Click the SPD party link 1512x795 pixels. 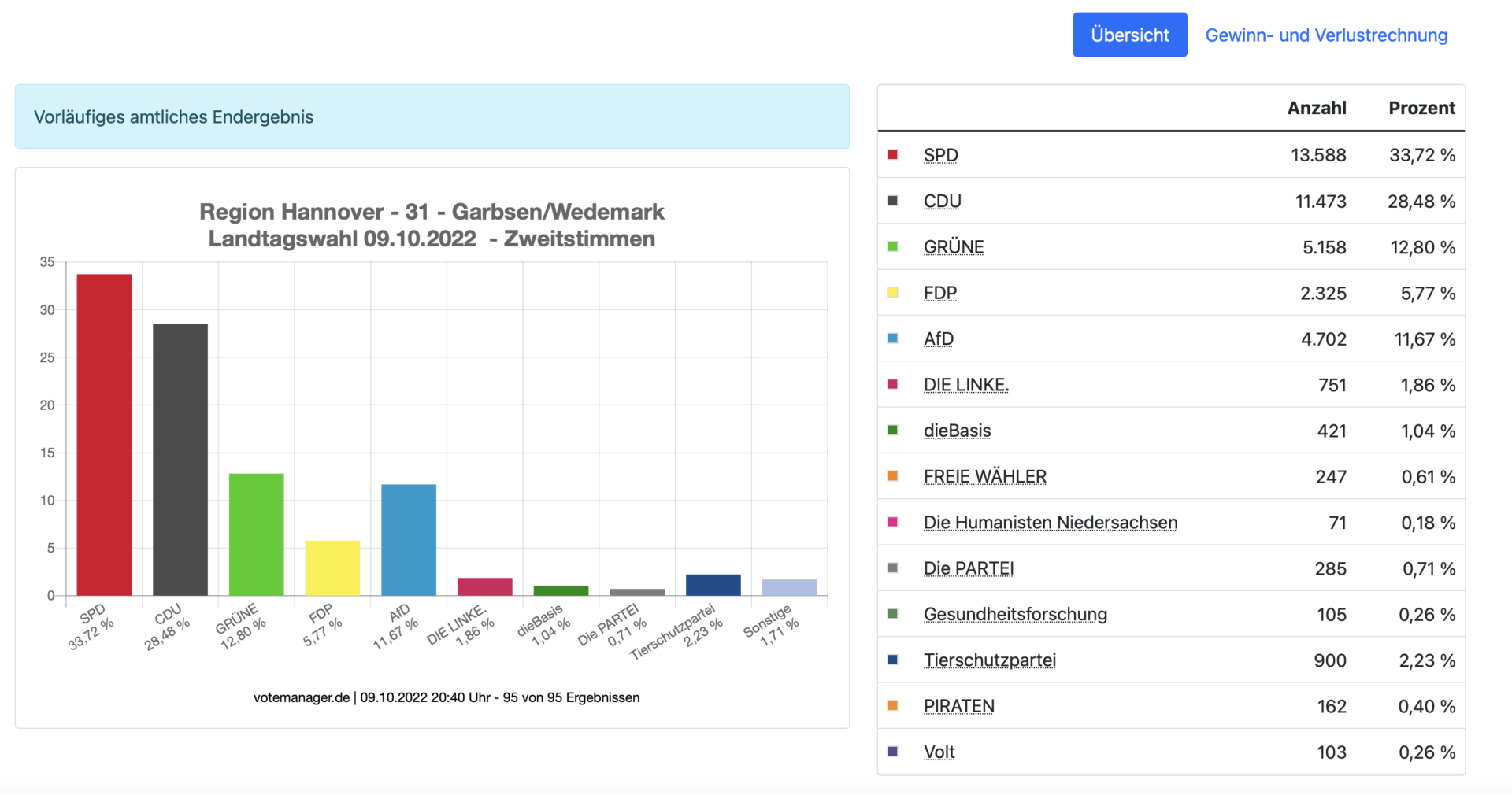click(x=940, y=155)
